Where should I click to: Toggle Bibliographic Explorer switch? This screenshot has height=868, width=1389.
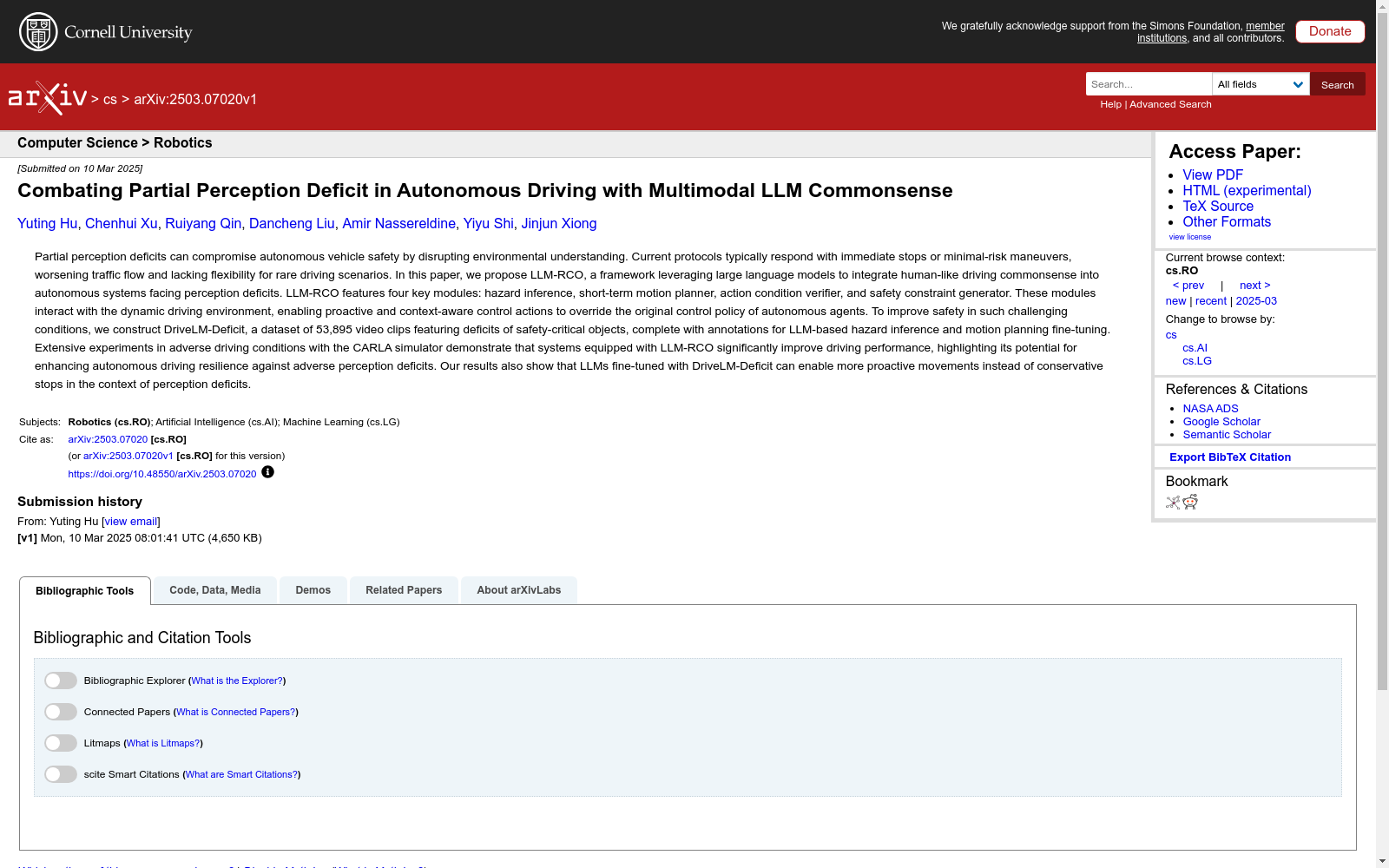(61, 681)
